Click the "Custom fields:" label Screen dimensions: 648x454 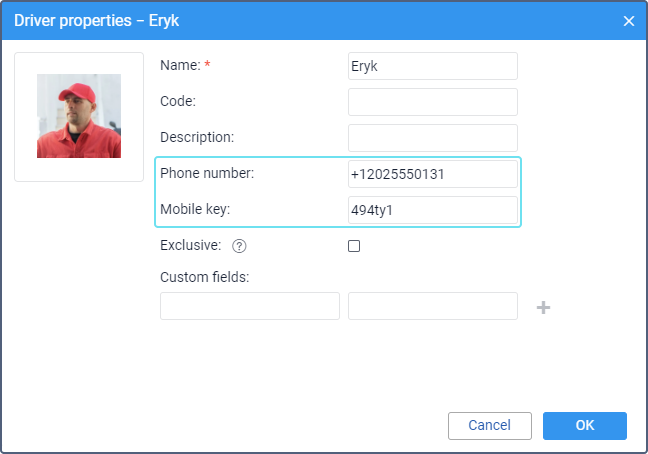click(204, 277)
